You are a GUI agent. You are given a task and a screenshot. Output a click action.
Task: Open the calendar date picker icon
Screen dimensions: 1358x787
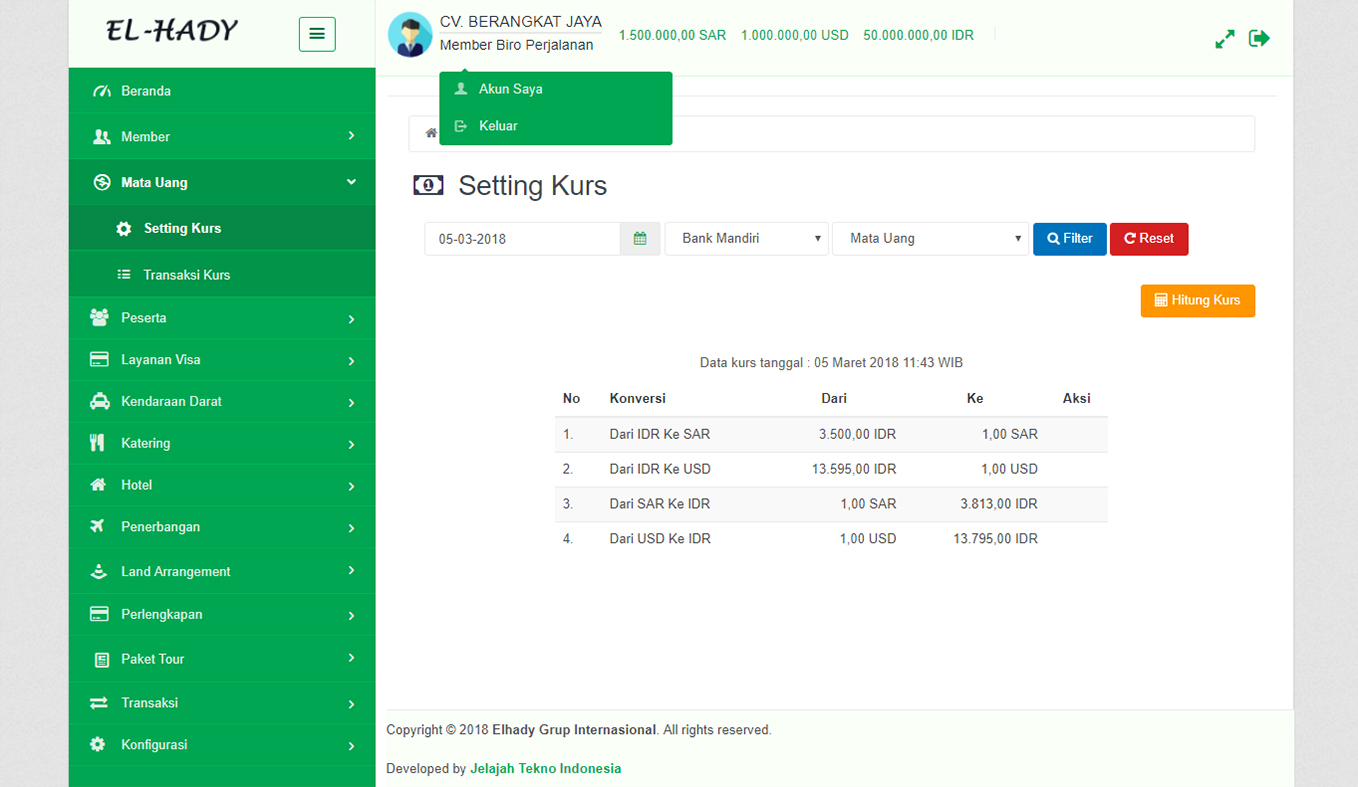[640, 239]
